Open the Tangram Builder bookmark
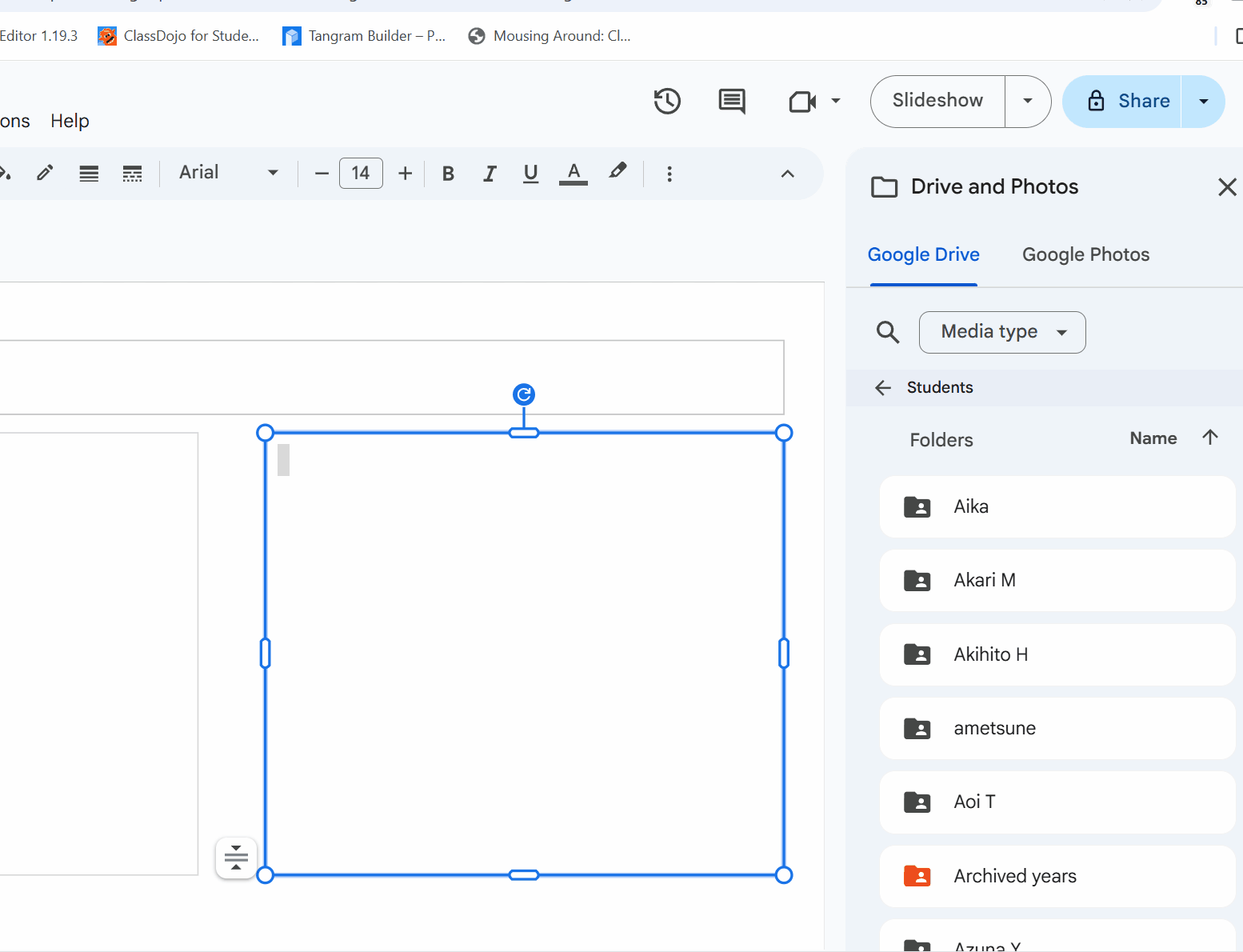Viewport: 1243px width, 952px height. pyautogui.click(x=364, y=36)
